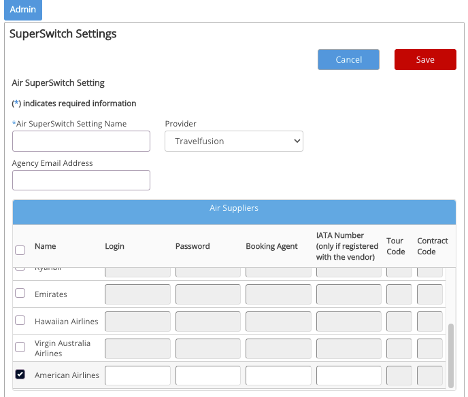Click the Hawaiian Airlines row label
468x397 pixels.
(x=66, y=321)
